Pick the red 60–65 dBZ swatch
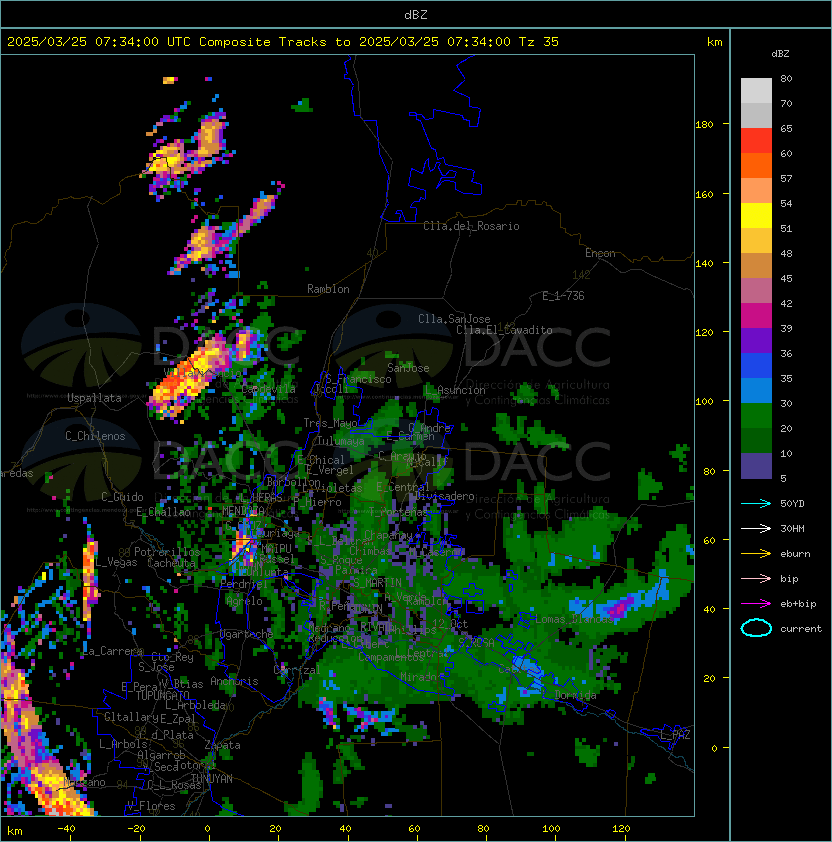 pyautogui.click(x=756, y=141)
